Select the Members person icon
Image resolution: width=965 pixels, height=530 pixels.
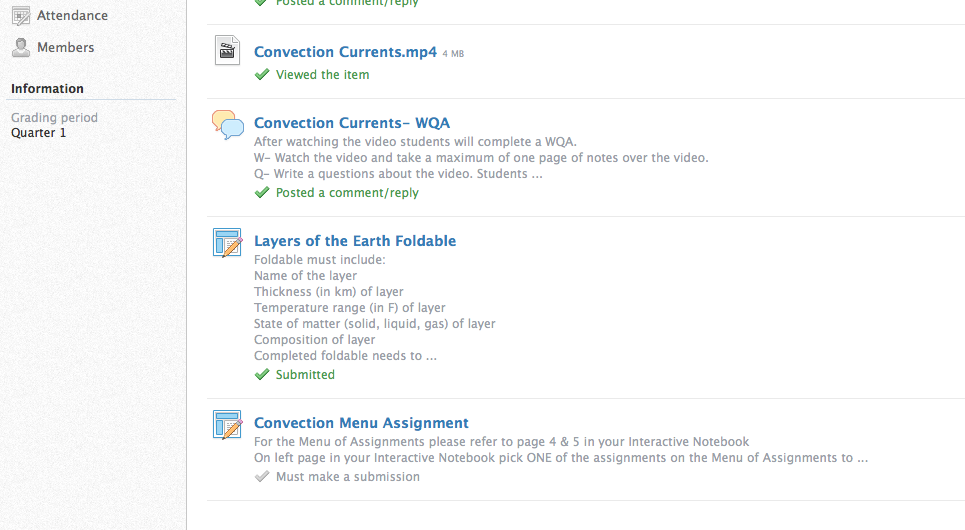pos(21,47)
